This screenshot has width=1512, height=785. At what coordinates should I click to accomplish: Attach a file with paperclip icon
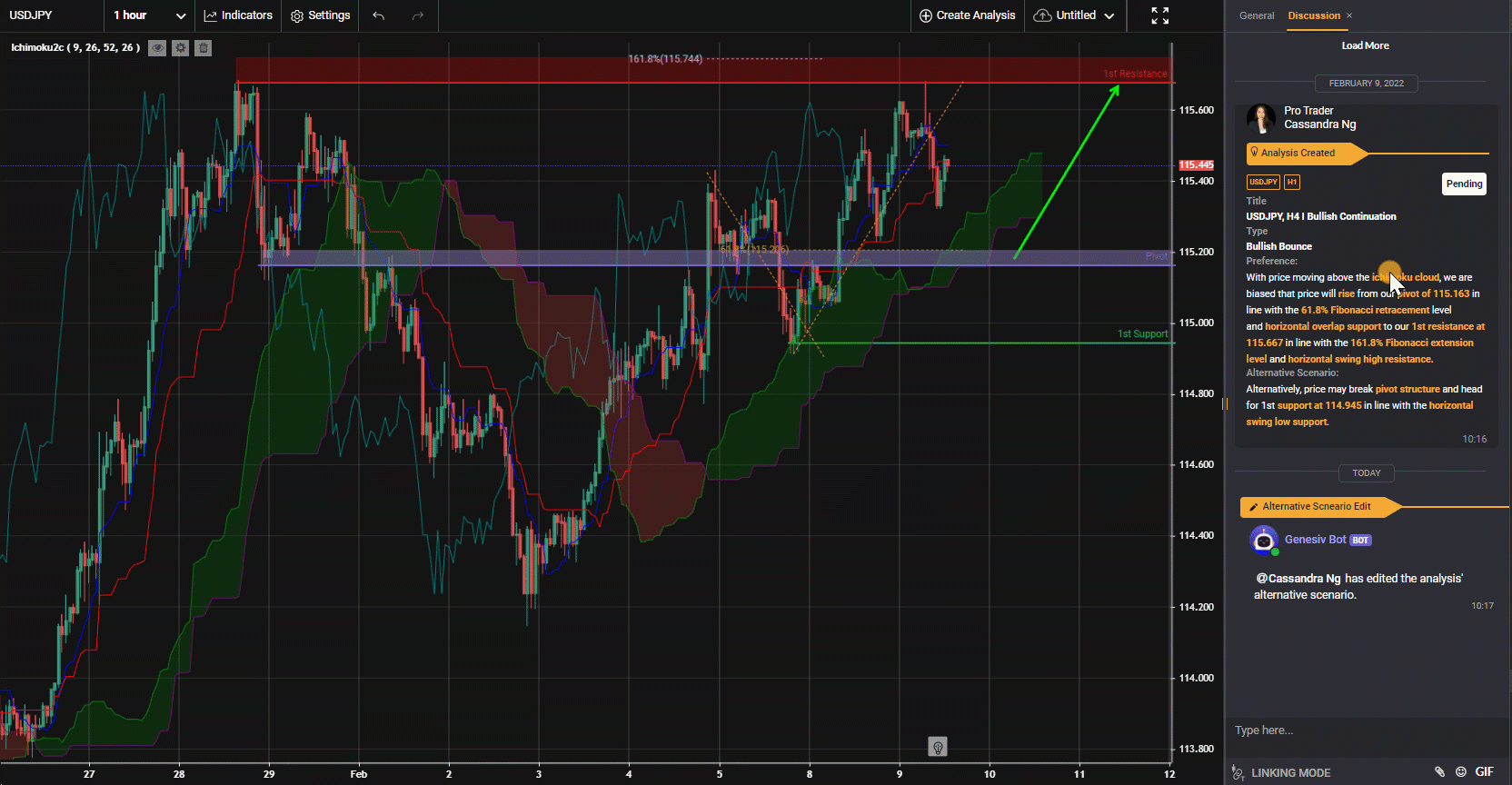(1439, 771)
